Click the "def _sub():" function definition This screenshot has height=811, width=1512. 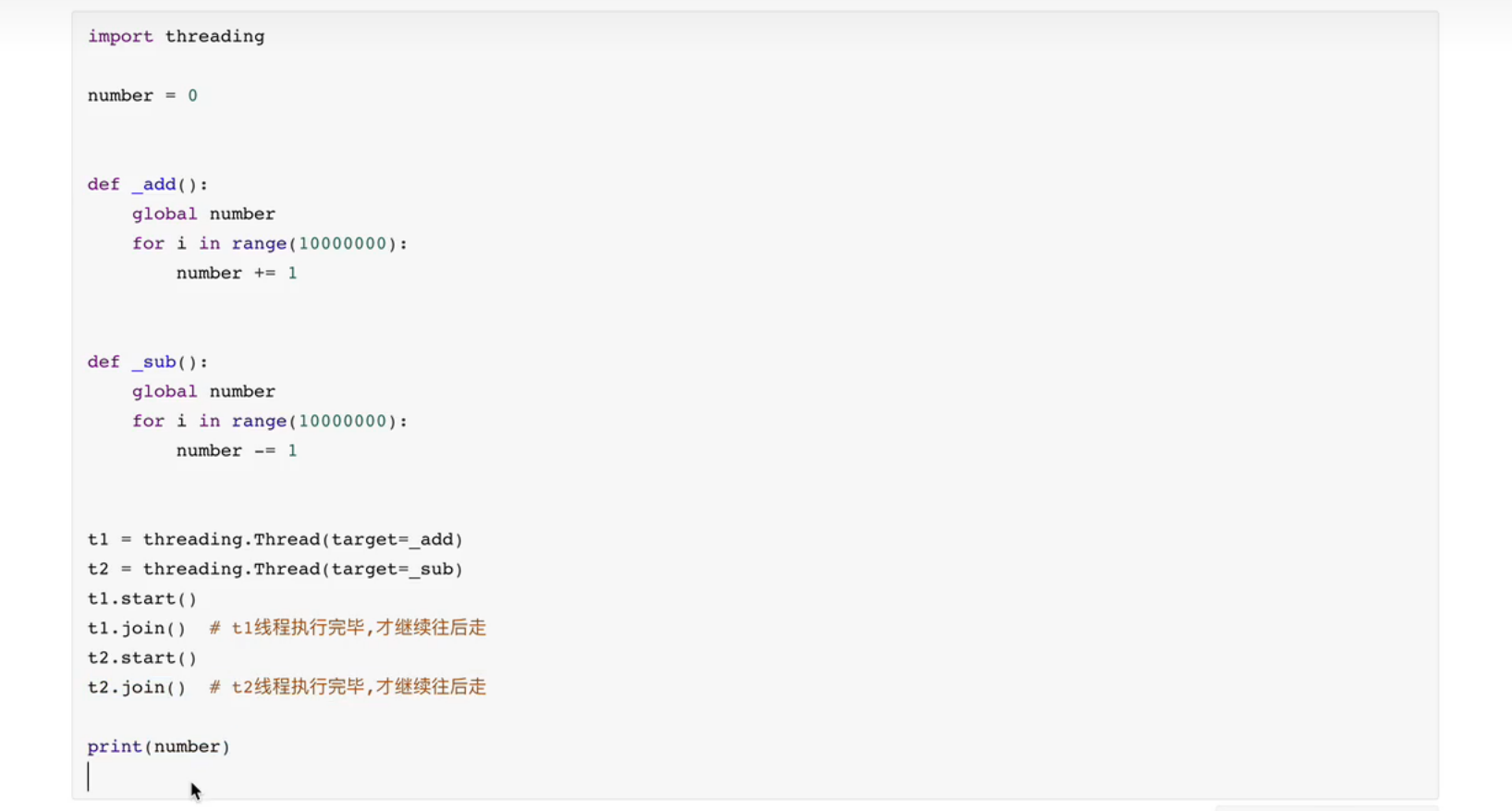point(148,362)
